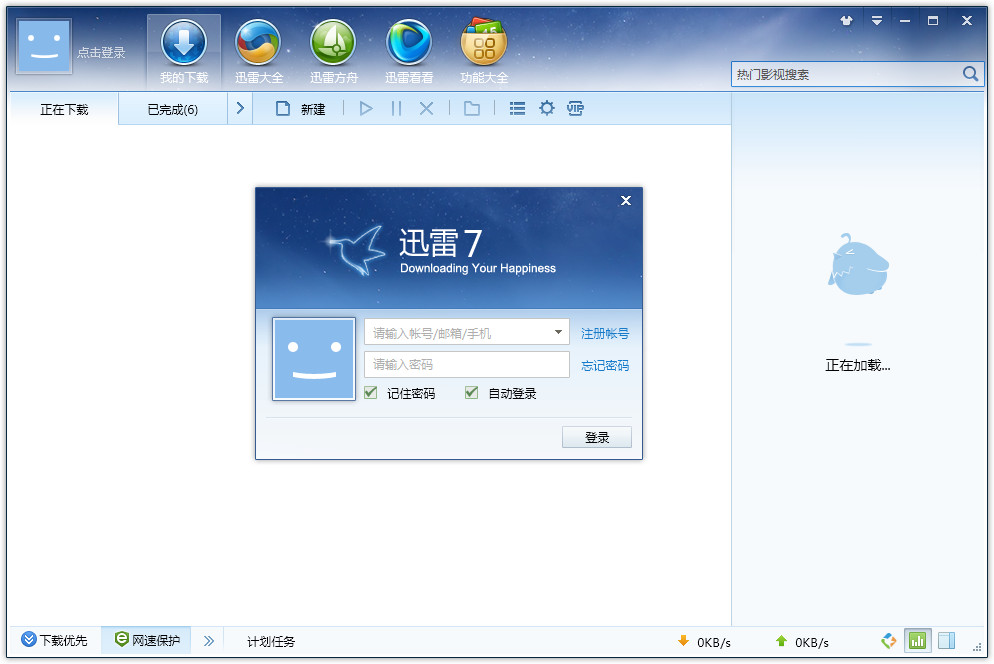This screenshot has width=994, height=664.
Task: Open 我的下载 download section
Action: [x=184, y=52]
